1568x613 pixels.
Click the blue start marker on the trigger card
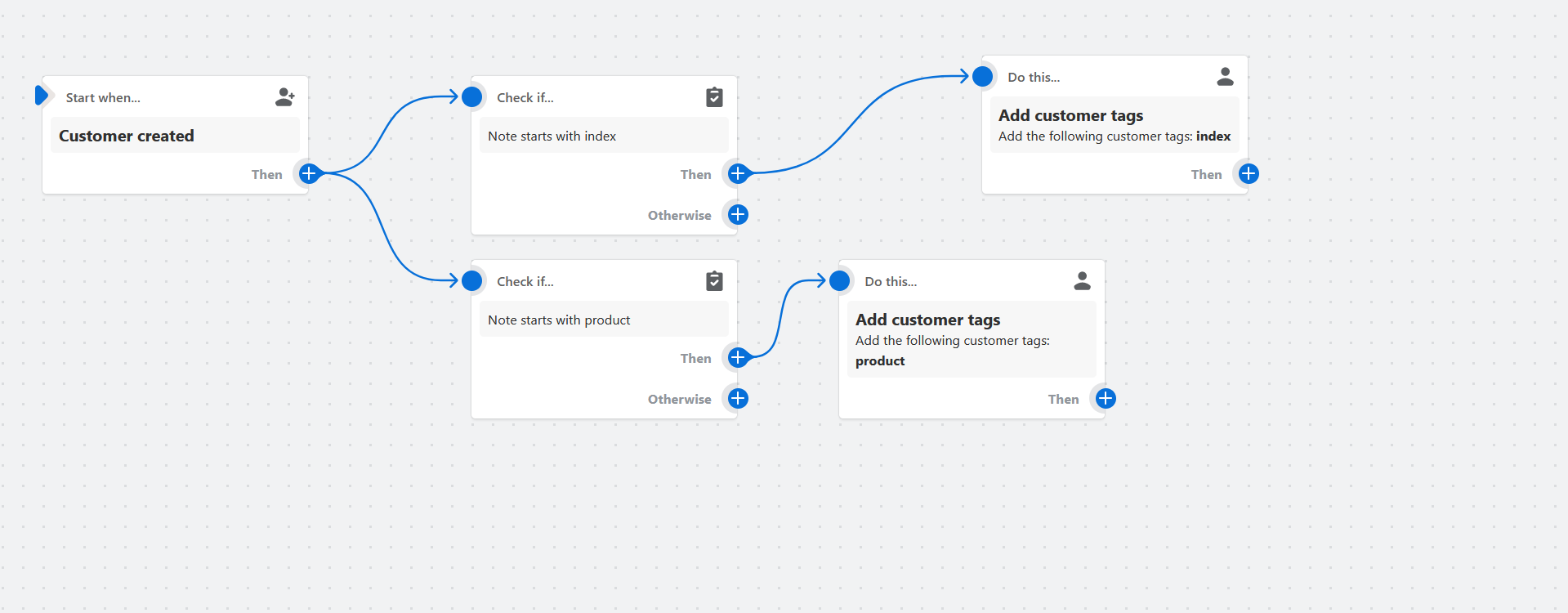point(41,96)
